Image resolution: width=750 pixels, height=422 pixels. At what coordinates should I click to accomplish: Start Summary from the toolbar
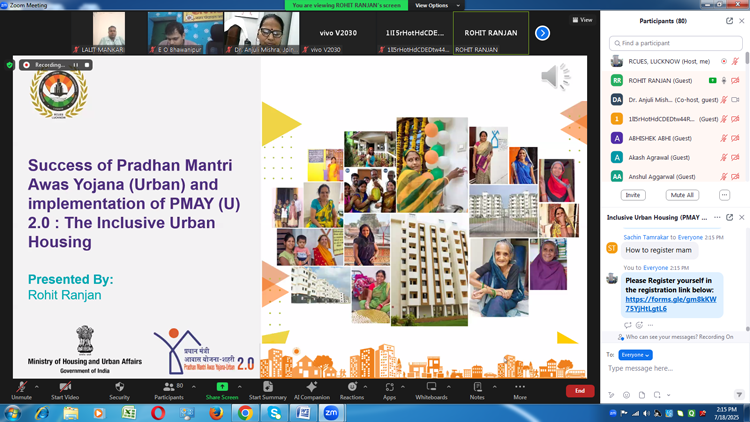[268, 390]
